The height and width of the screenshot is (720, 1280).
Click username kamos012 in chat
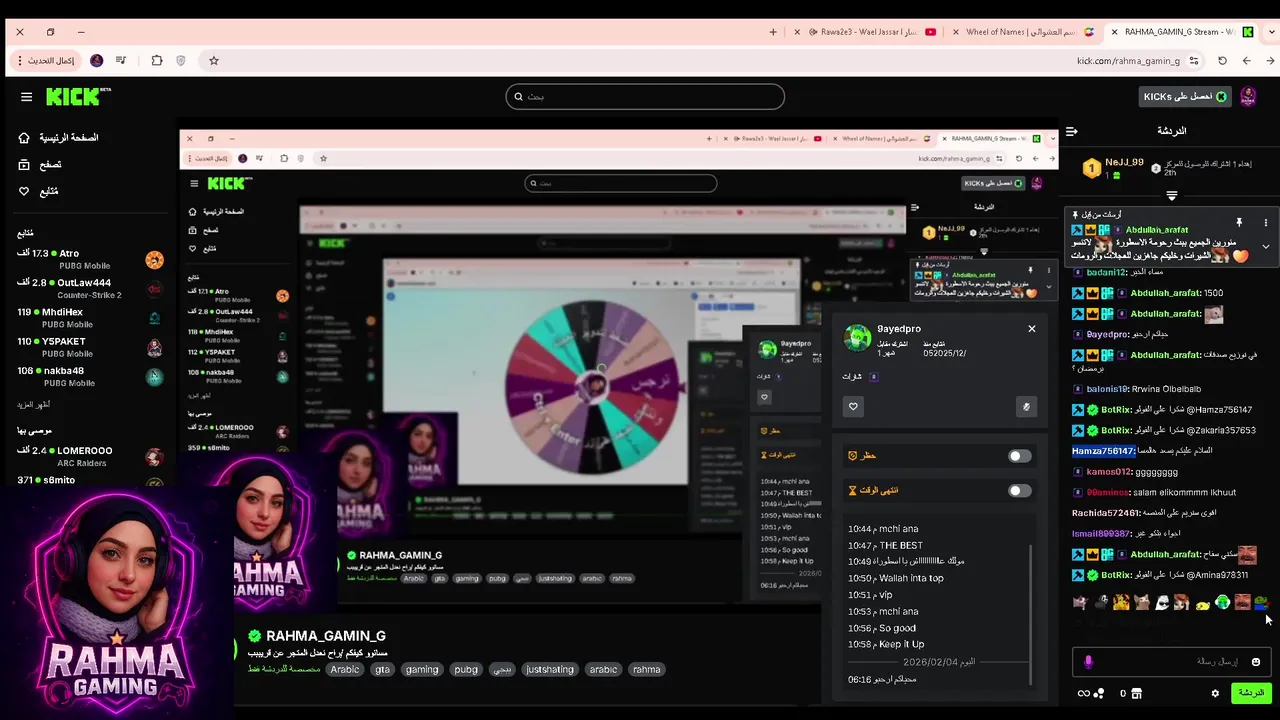click(x=1109, y=472)
